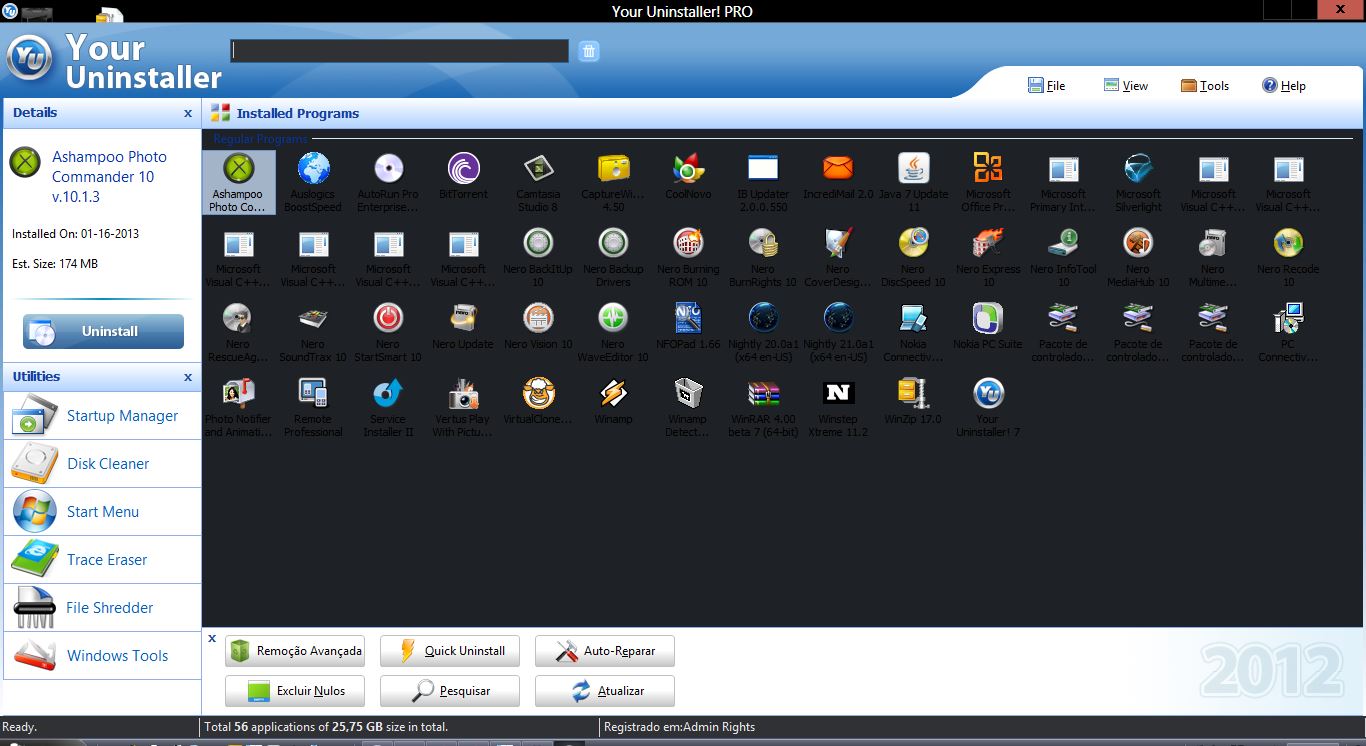
Task: Click the Remoção Avançada button
Action: coord(295,651)
